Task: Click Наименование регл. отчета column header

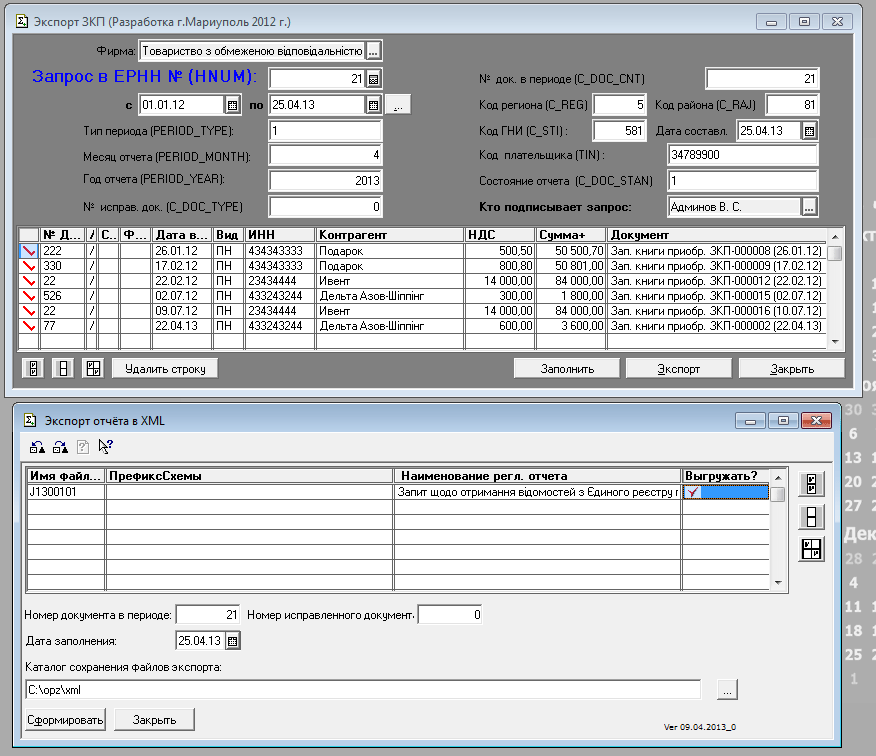Action: pos(537,476)
